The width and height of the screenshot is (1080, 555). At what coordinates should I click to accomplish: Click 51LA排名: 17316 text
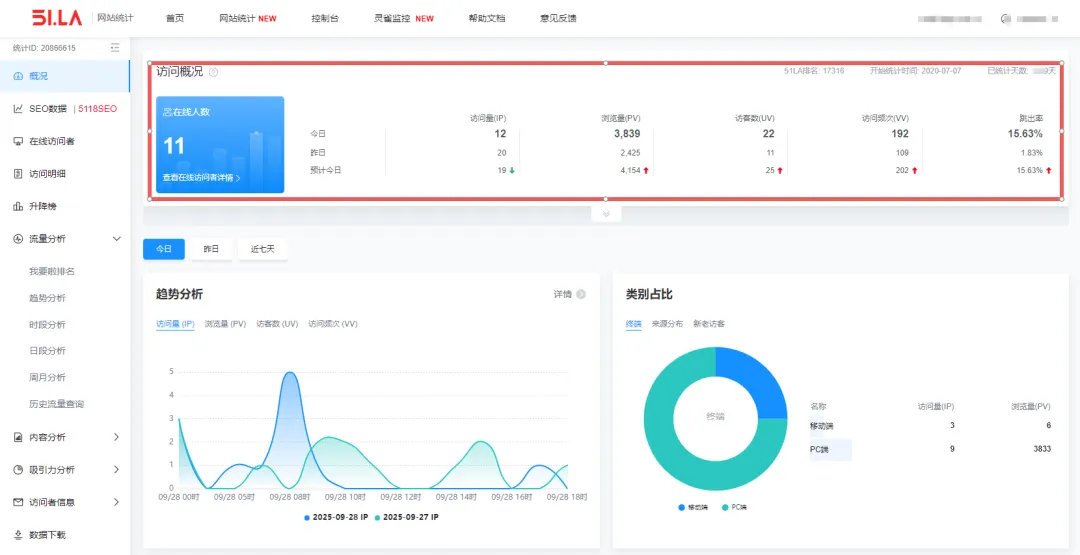tap(814, 71)
